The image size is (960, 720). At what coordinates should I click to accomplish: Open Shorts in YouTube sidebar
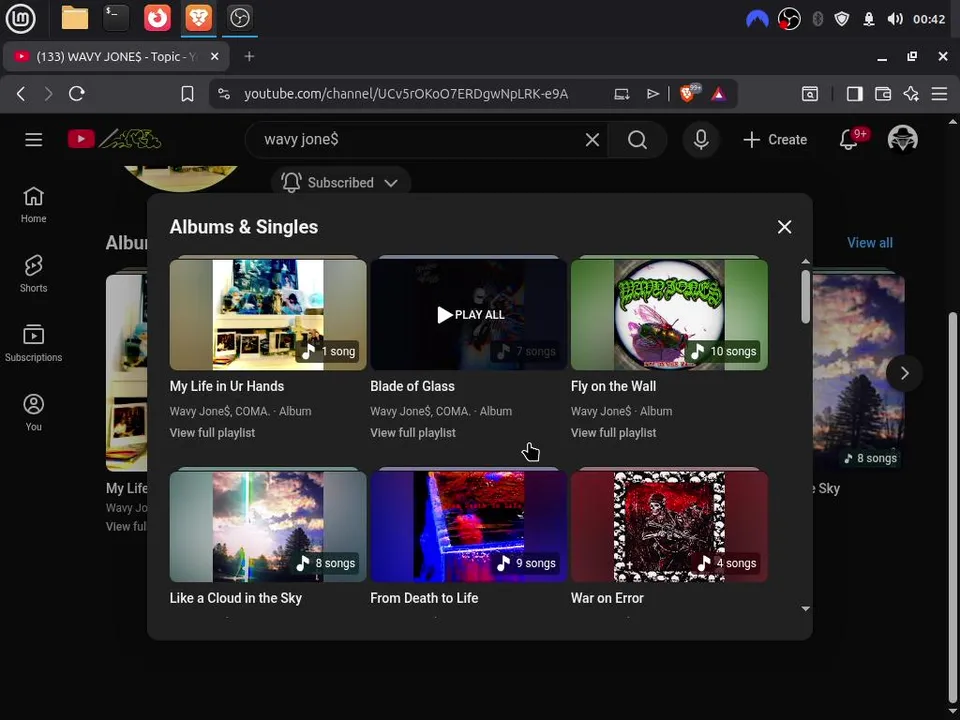point(34,274)
